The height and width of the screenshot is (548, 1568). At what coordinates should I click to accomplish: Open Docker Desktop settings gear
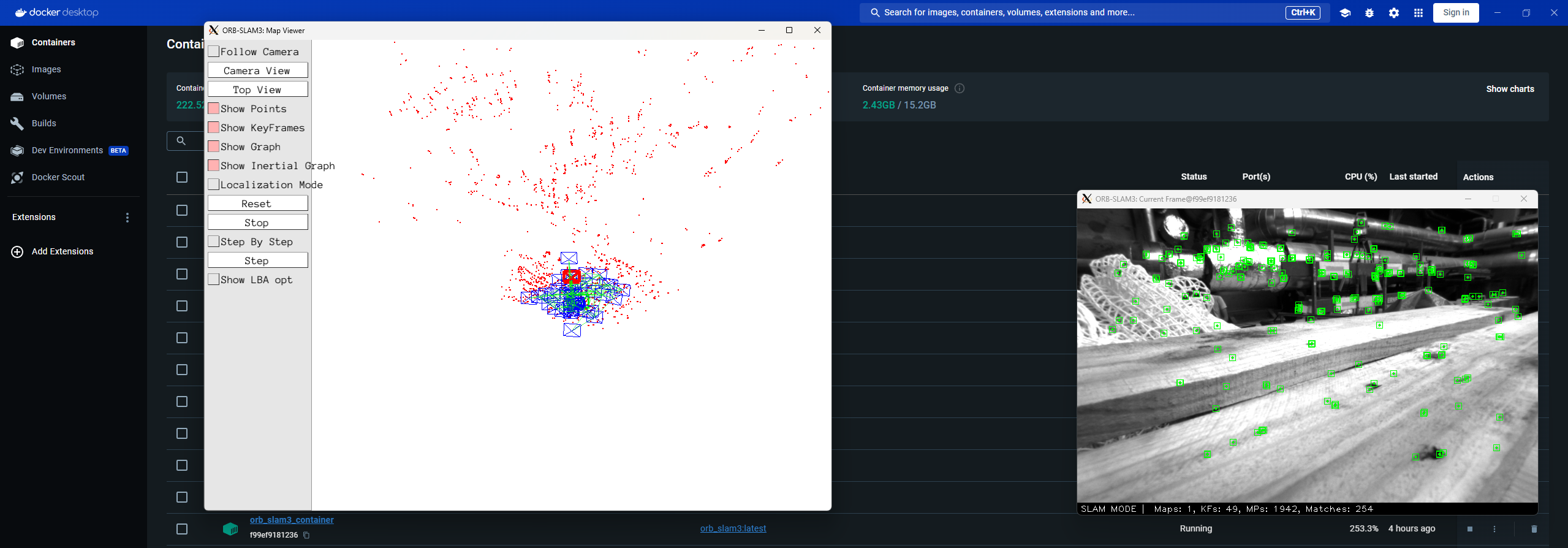coord(1394,13)
